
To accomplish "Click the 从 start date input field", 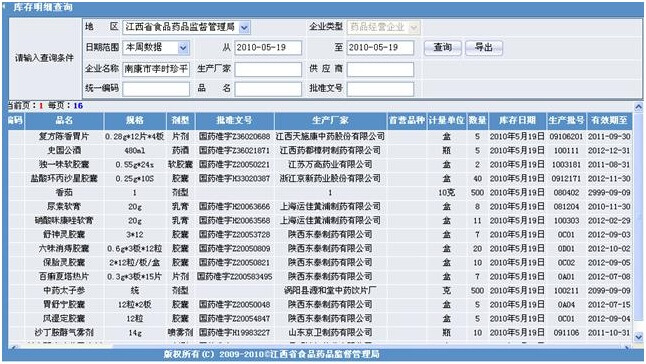I will point(268,48).
